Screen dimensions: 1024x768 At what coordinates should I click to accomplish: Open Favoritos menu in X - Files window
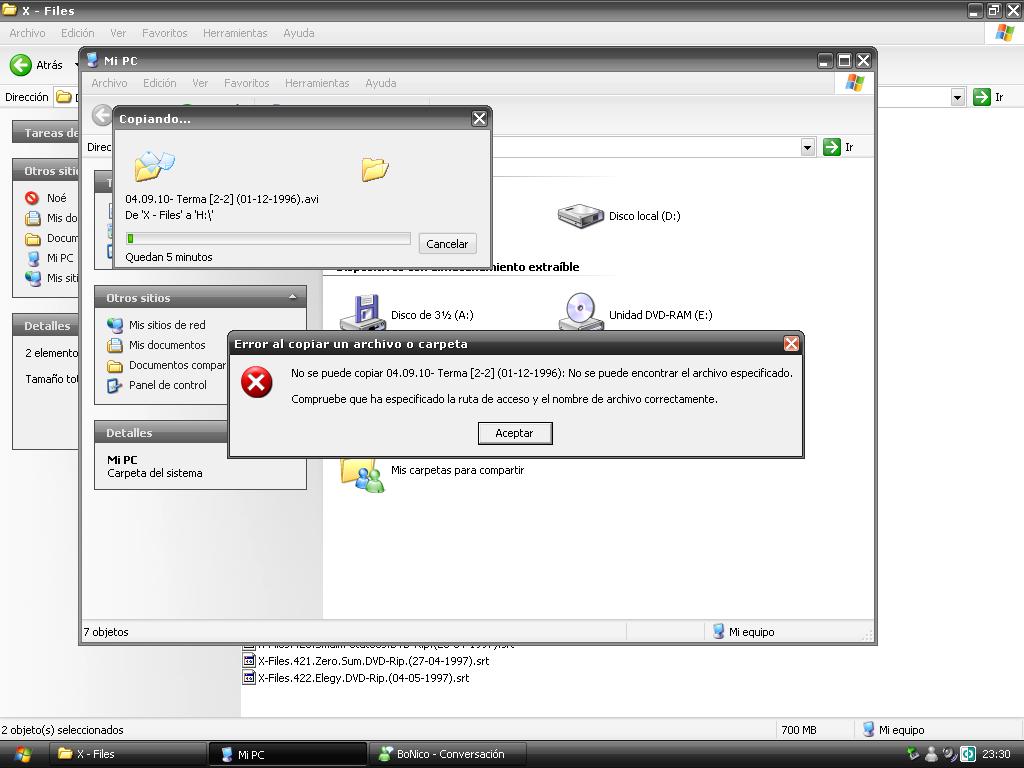pyautogui.click(x=165, y=33)
